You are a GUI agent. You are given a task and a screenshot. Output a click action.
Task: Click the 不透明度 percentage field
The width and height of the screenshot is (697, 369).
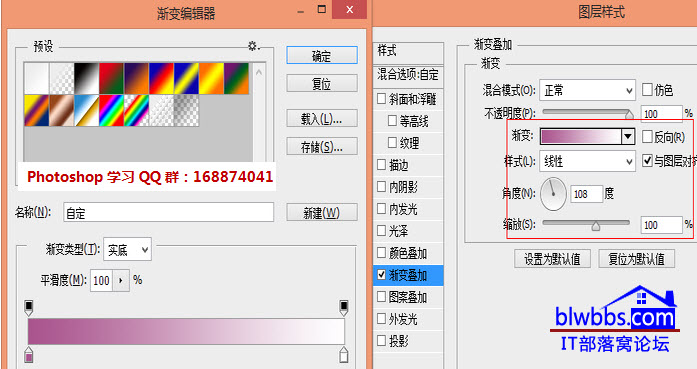[661, 114]
